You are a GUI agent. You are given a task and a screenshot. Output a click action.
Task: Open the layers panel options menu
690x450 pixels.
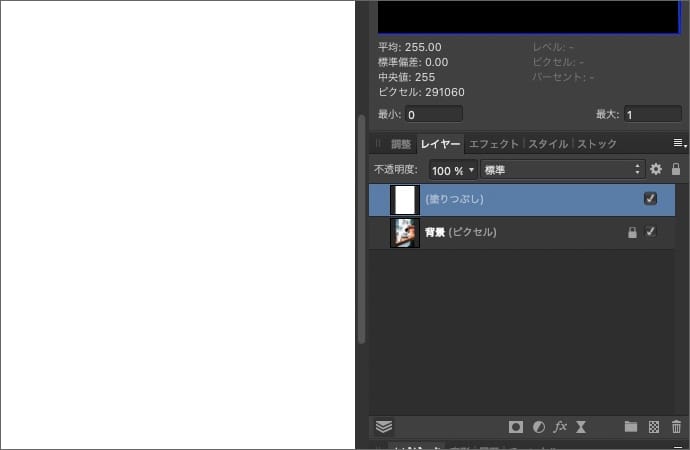(x=679, y=144)
